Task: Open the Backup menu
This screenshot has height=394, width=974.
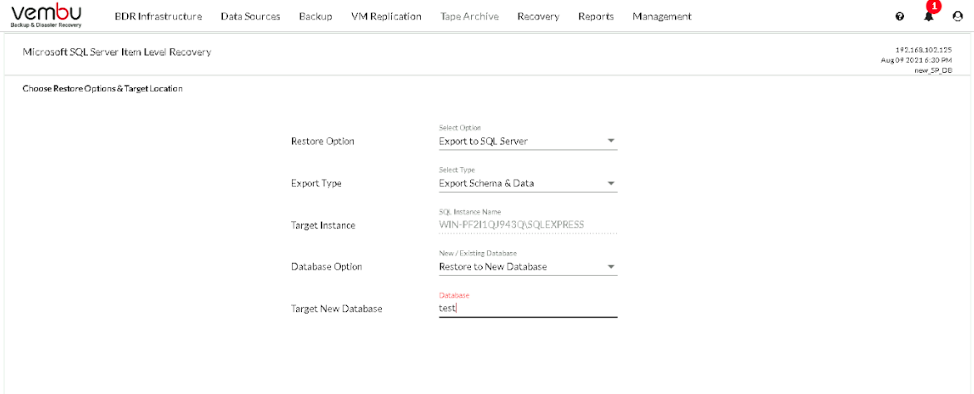Action: (x=316, y=17)
